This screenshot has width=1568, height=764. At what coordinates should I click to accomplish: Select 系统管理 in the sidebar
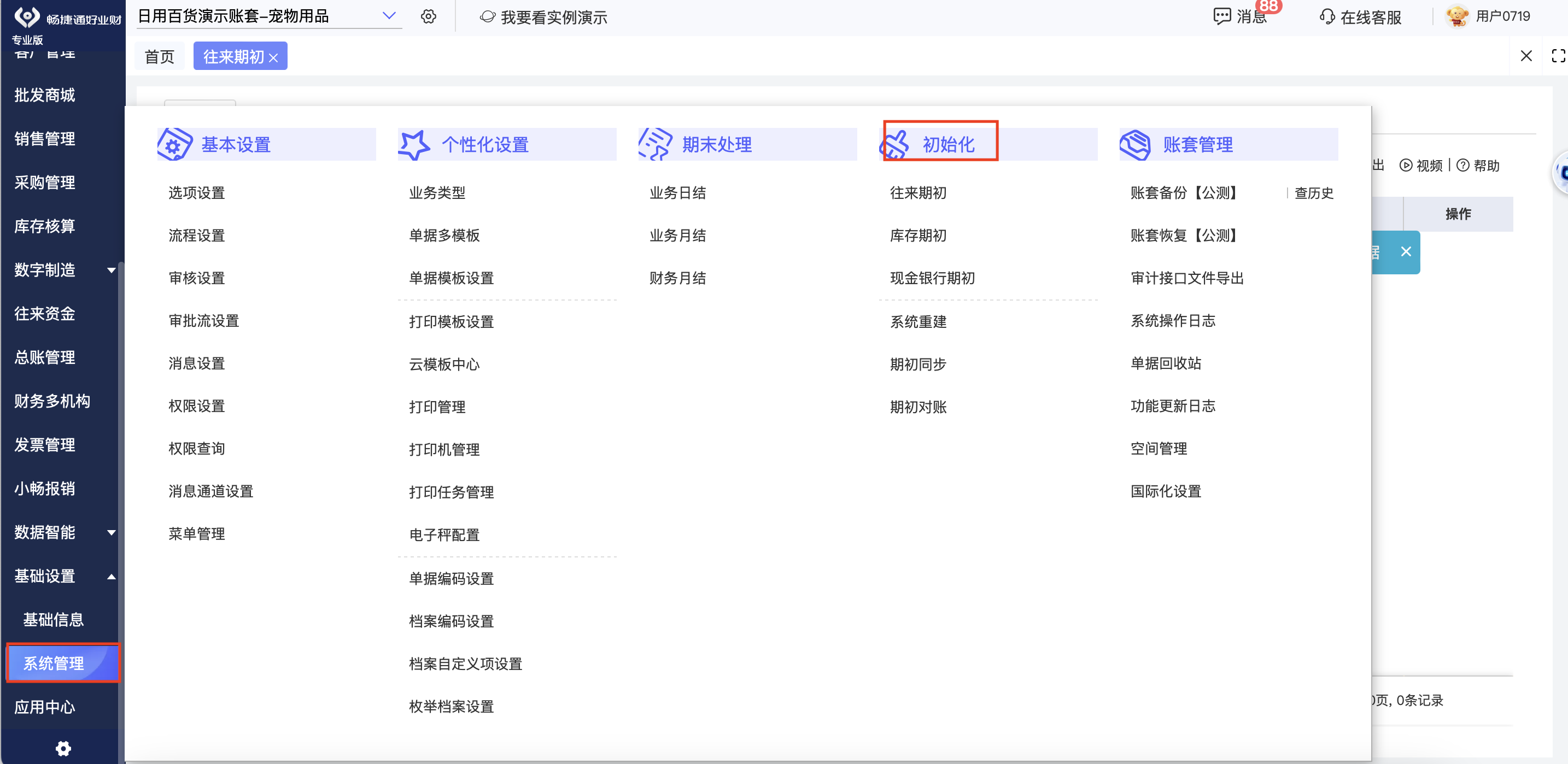click(63, 662)
